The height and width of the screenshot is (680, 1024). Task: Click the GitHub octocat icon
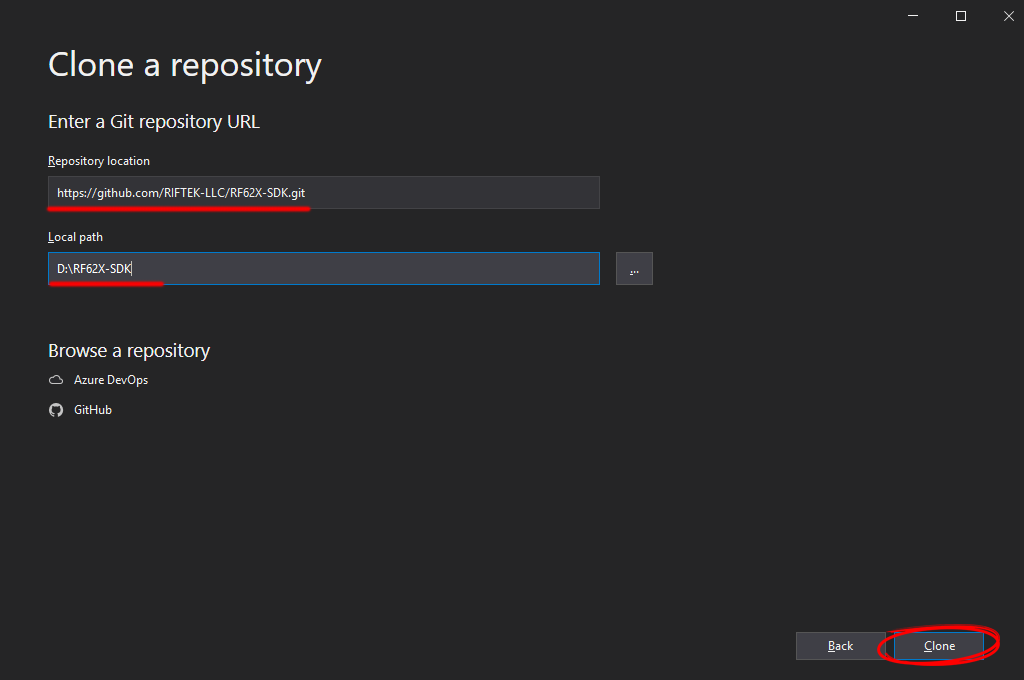coord(56,410)
